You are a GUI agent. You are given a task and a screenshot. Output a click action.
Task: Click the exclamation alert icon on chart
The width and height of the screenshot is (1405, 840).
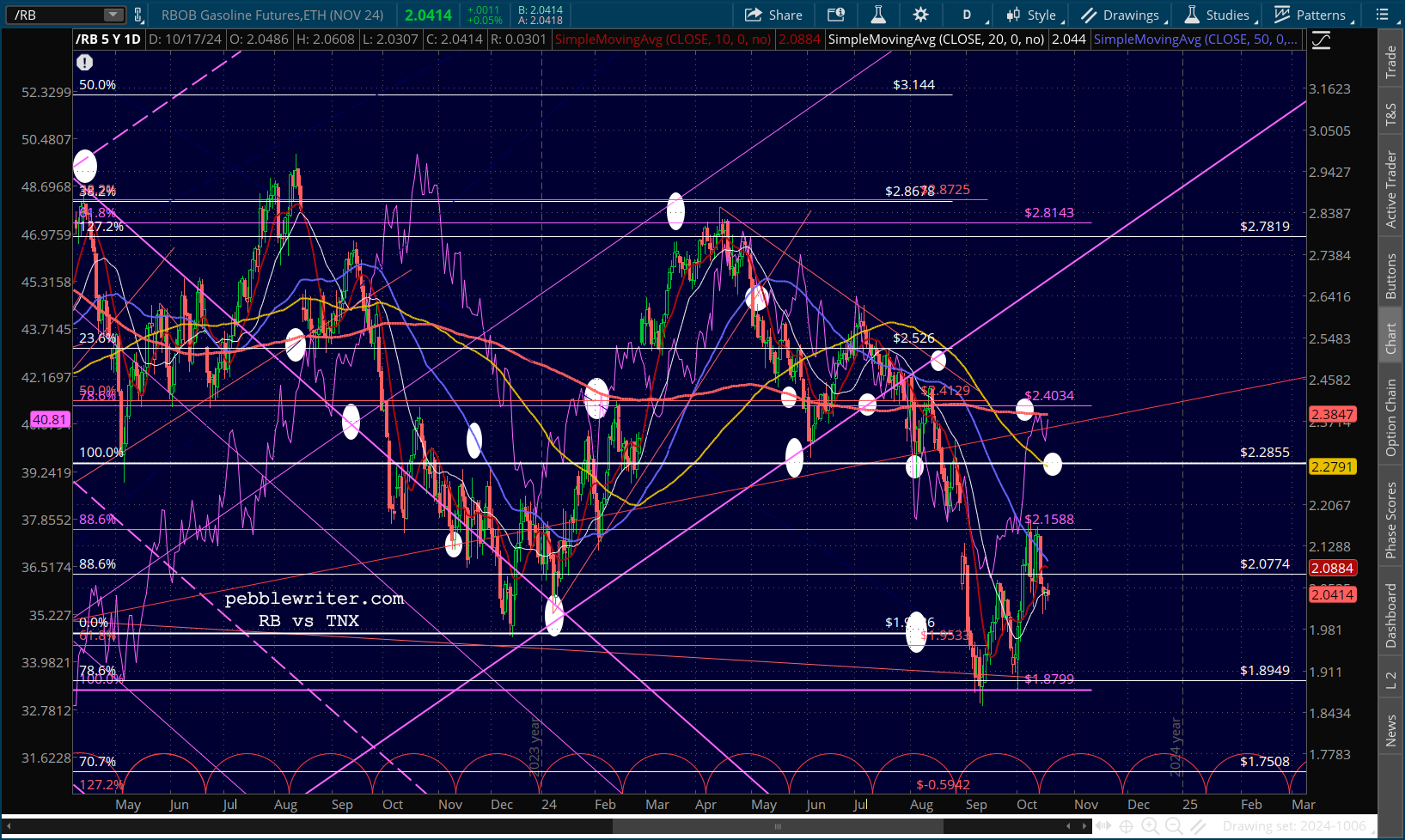pos(84,62)
